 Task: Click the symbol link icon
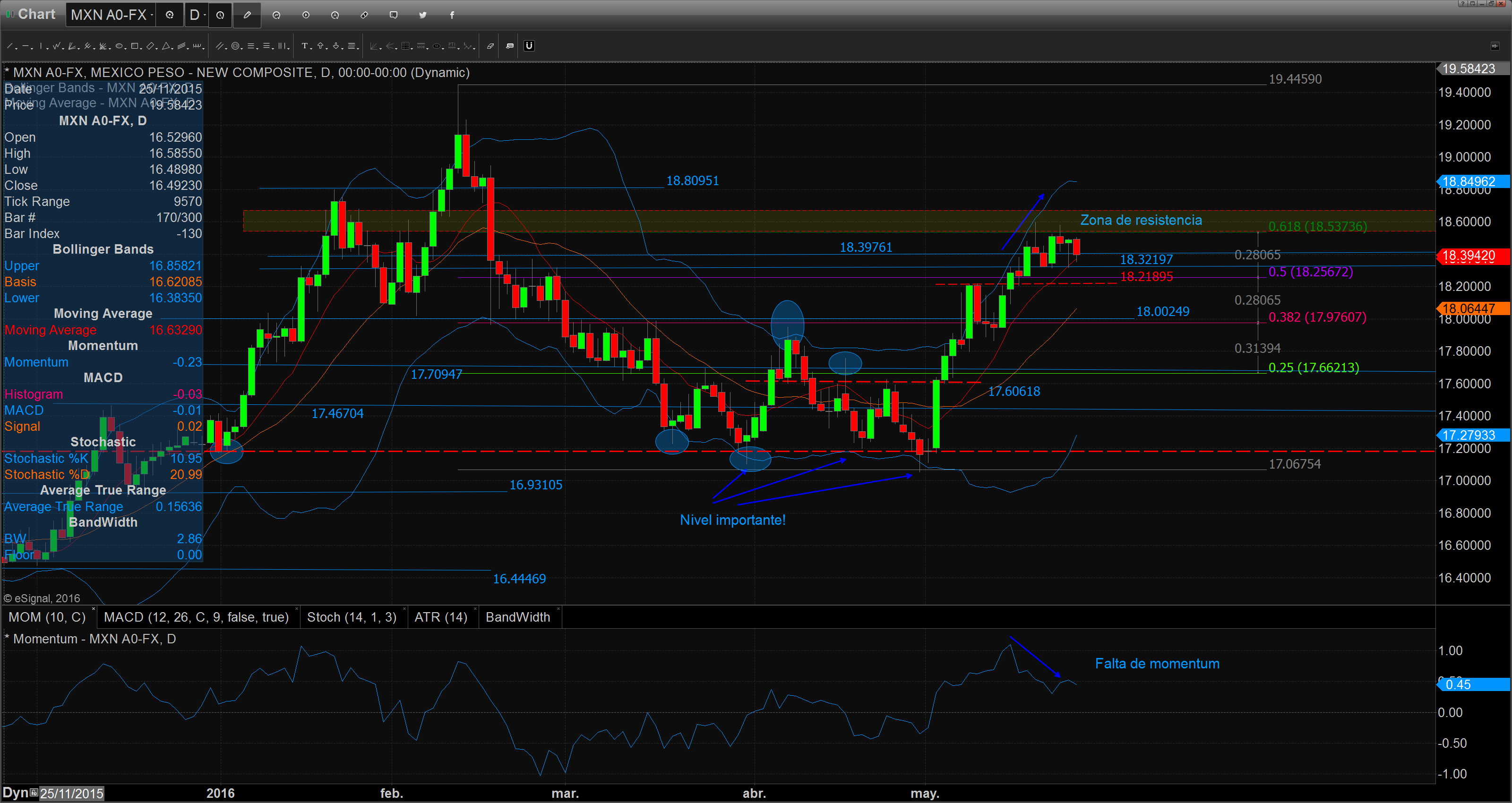click(x=364, y=15)
